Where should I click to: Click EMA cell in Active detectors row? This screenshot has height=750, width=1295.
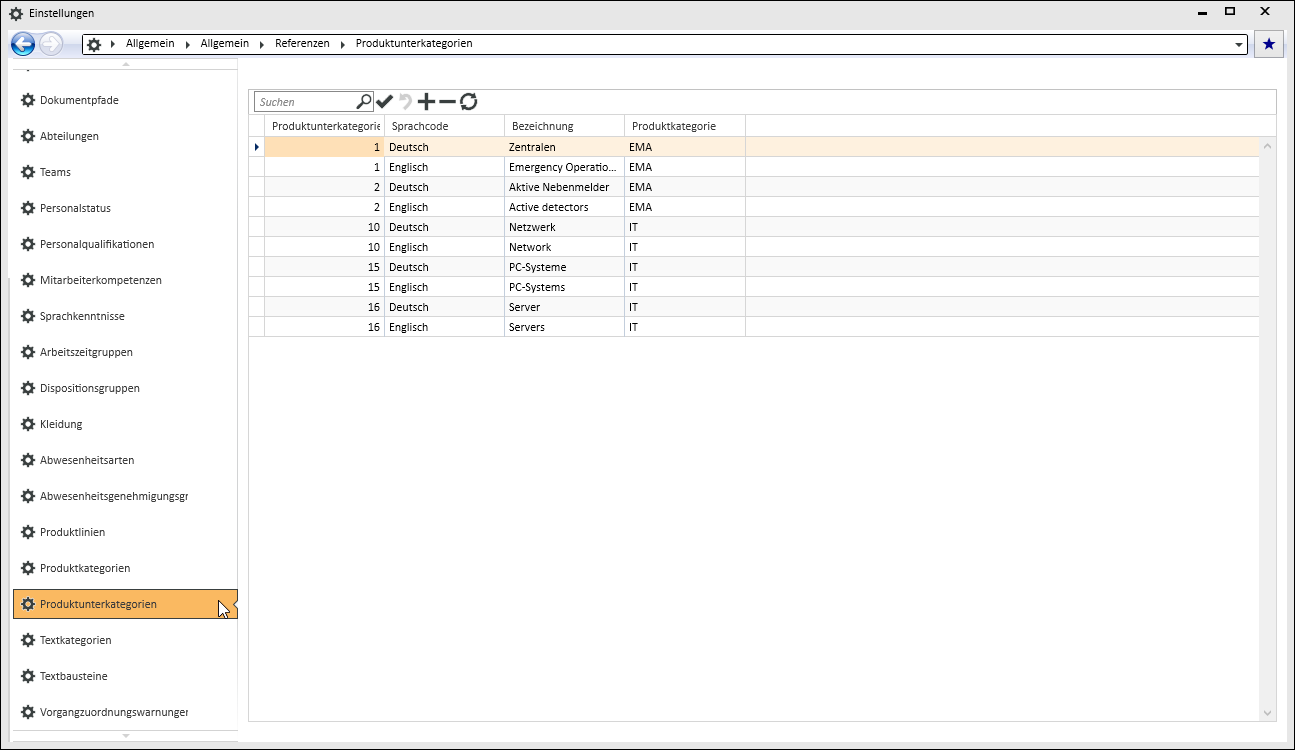(685, 207)
